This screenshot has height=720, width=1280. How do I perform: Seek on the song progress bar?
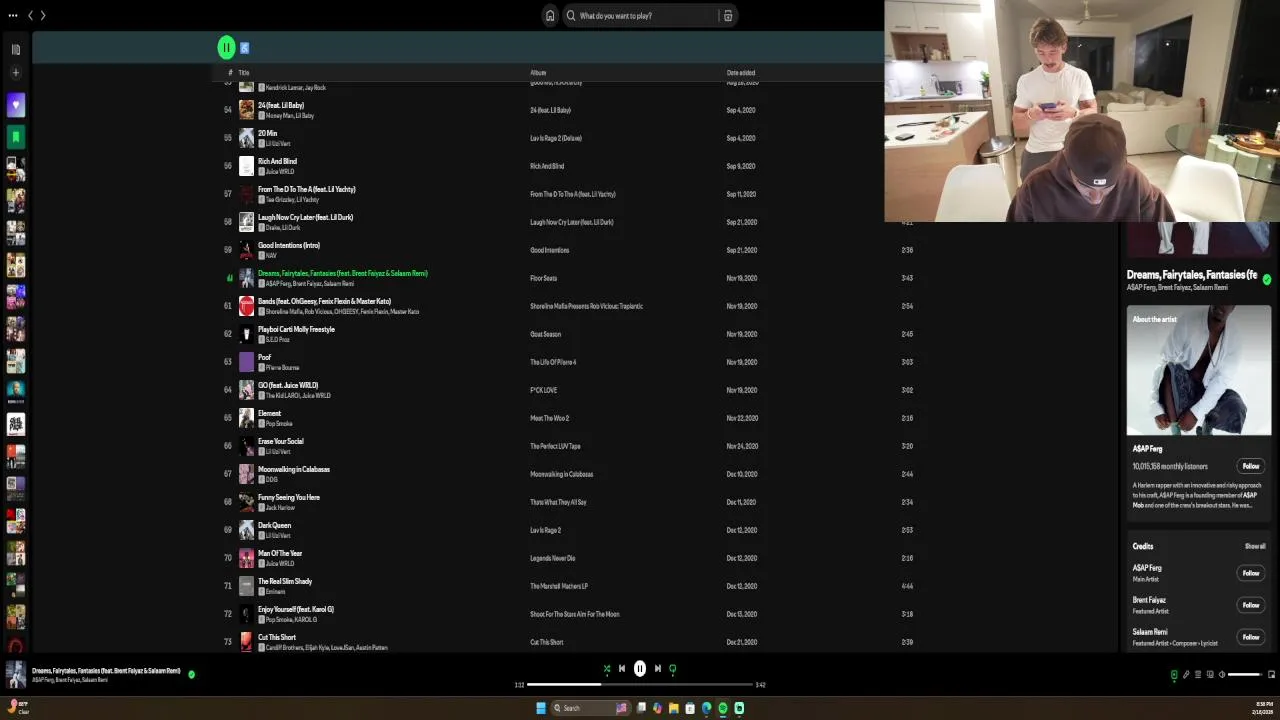640,685
